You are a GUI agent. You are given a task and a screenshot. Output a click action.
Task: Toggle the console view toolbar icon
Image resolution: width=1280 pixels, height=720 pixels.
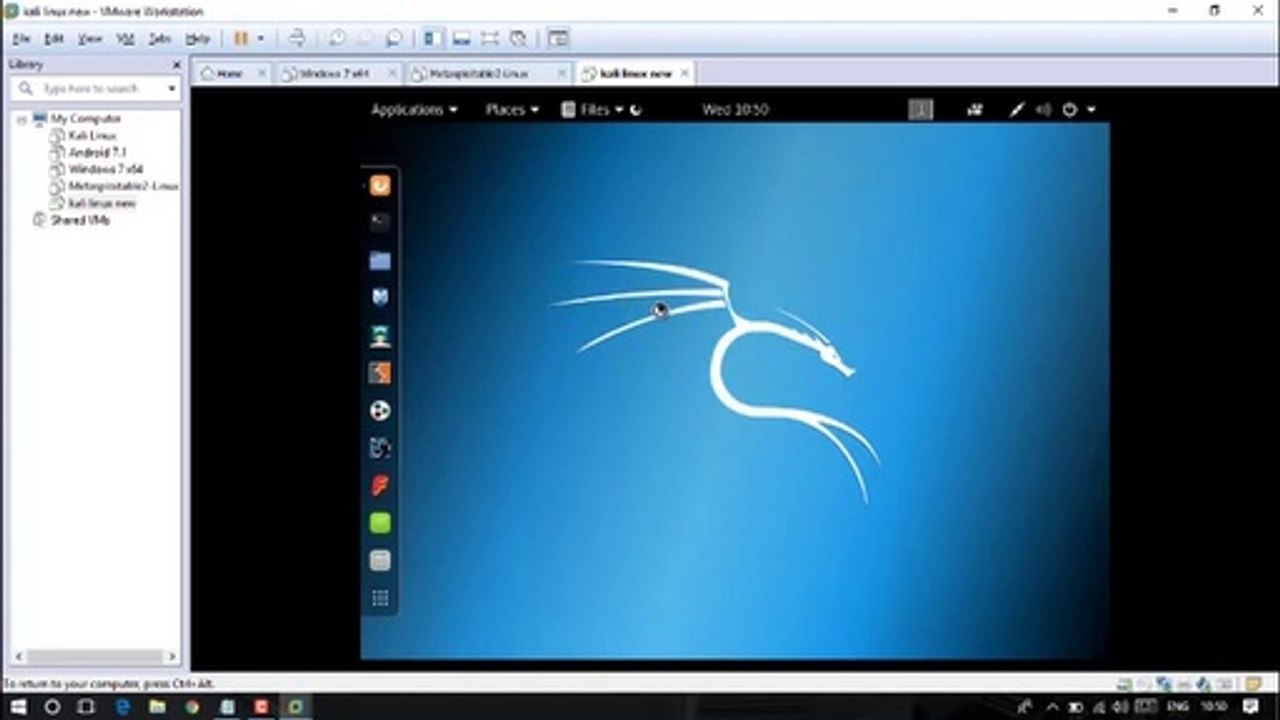pos(558,38)
